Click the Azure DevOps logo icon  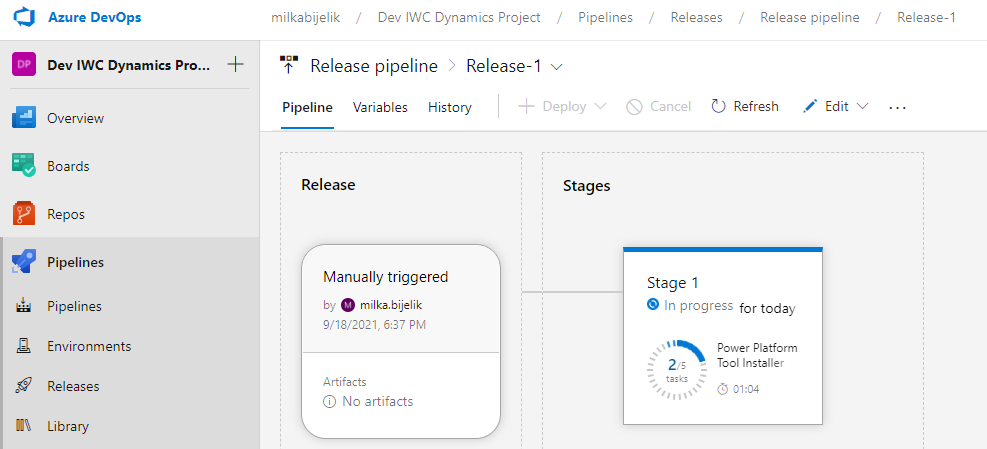25,17
